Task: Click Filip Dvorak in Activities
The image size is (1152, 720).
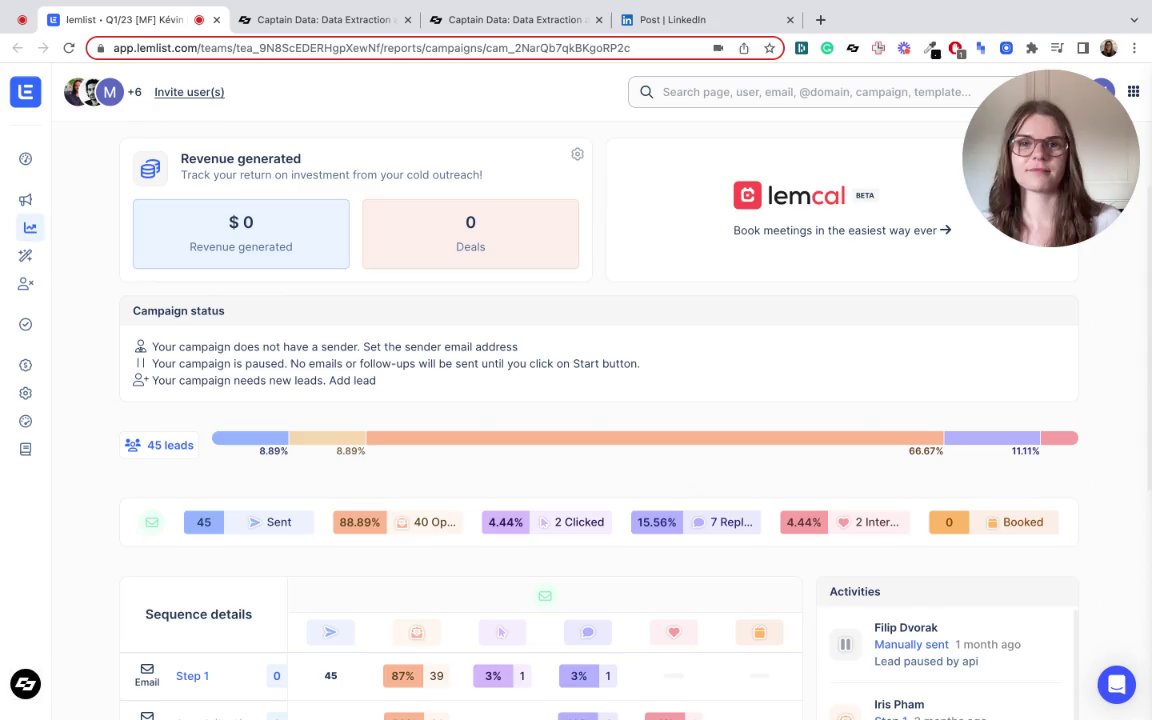Action: tap(905, 627)
